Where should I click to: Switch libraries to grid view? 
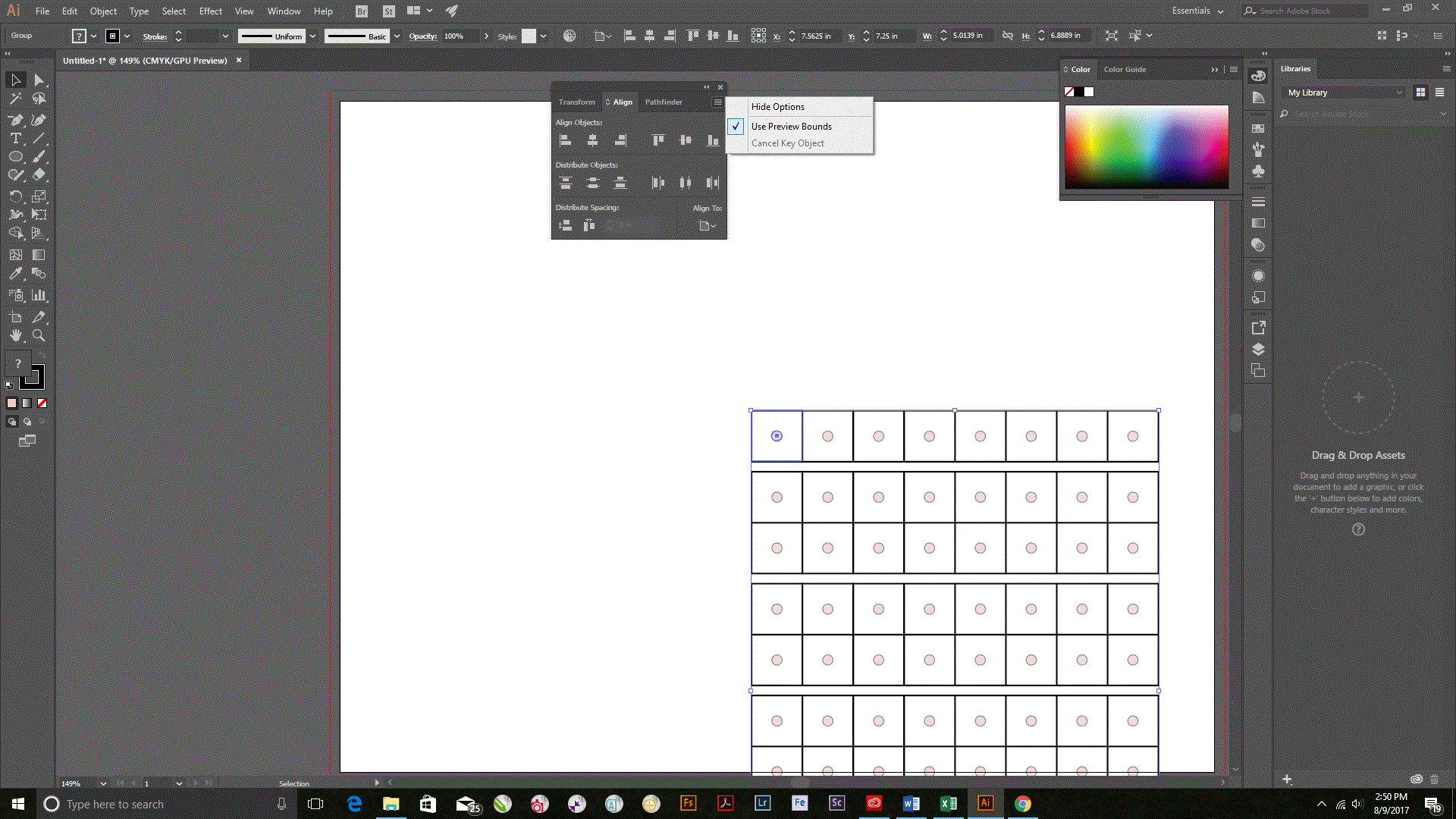pyautogui.click(x=1420, y=93)
